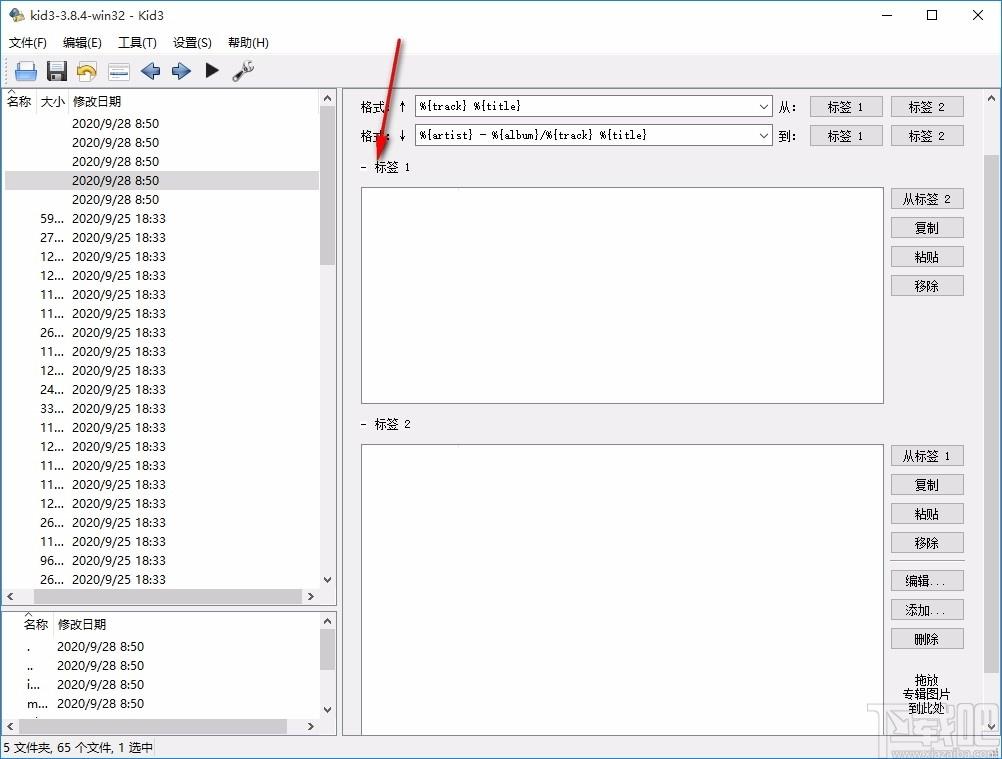Click the down arrow beside second format field
1002x759 pixels.
pyautogui.click(x=403, y=135)
